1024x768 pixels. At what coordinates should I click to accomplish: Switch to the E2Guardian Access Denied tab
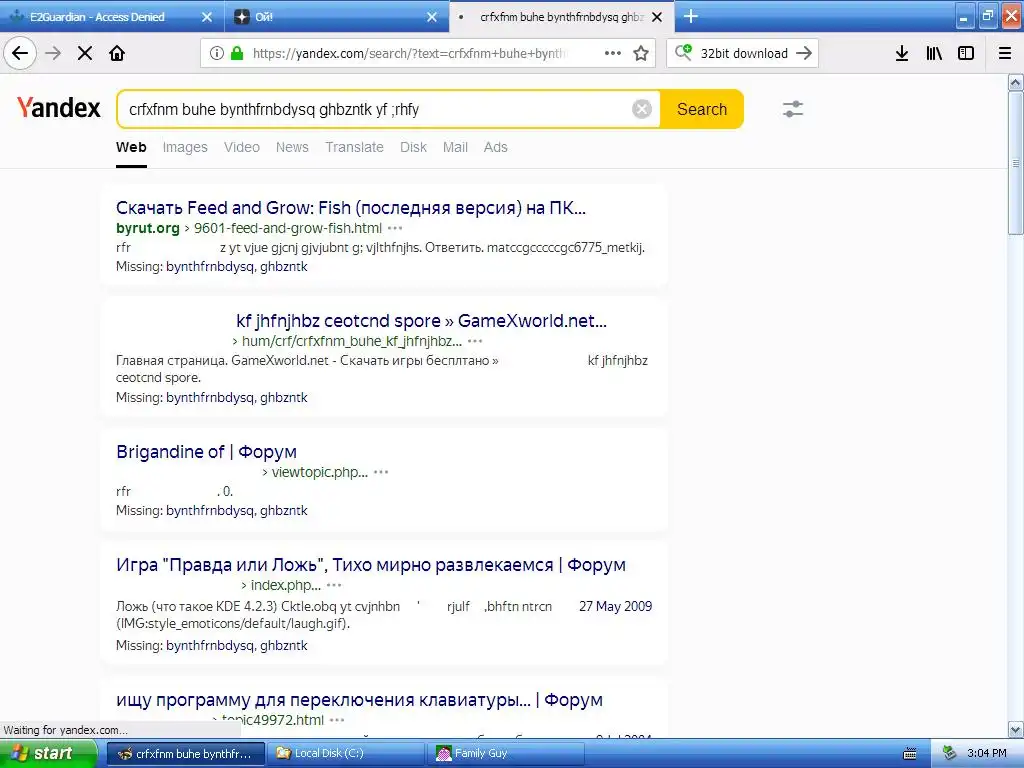(x=98, y=17)
